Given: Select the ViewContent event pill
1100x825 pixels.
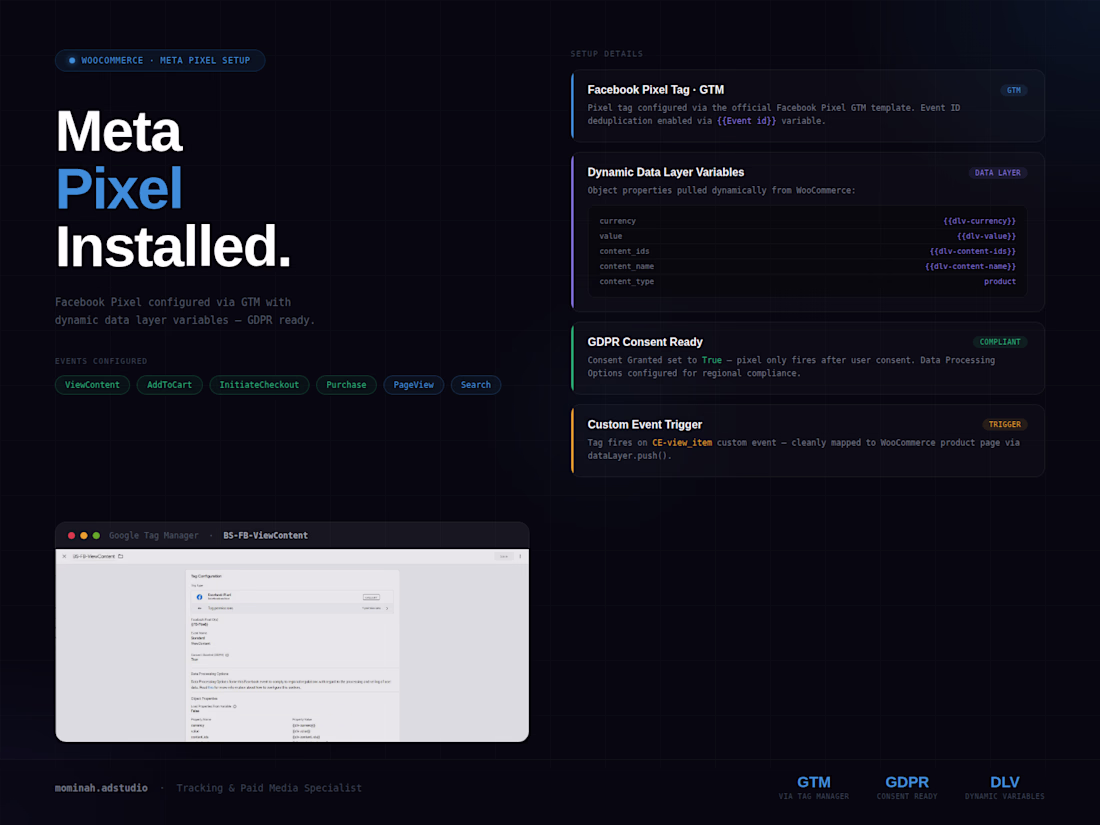Looking at the screenshot, I should [92, 385].
